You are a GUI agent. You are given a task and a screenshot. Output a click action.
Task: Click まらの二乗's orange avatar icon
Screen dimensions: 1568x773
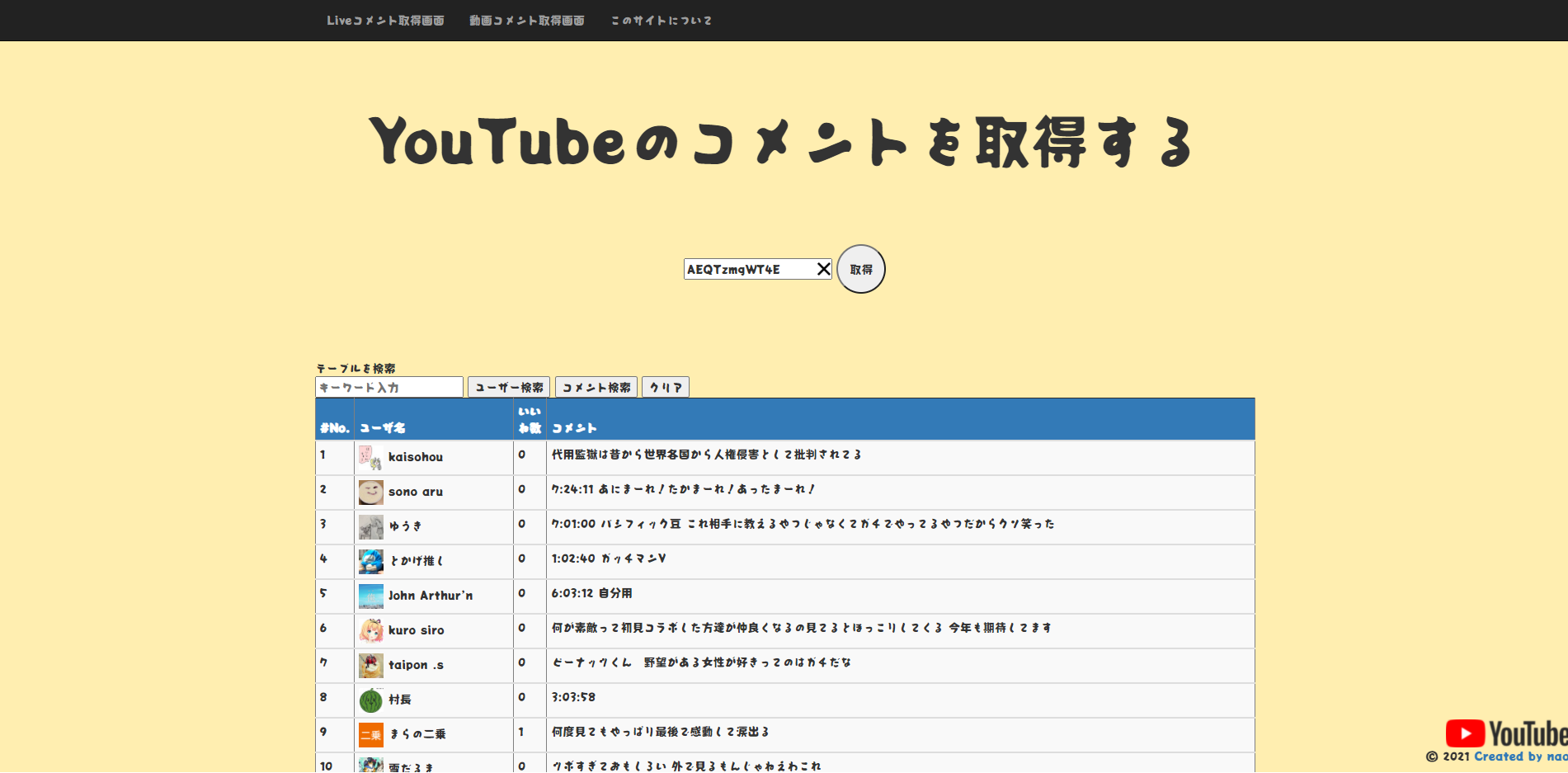tap(370, 733)
